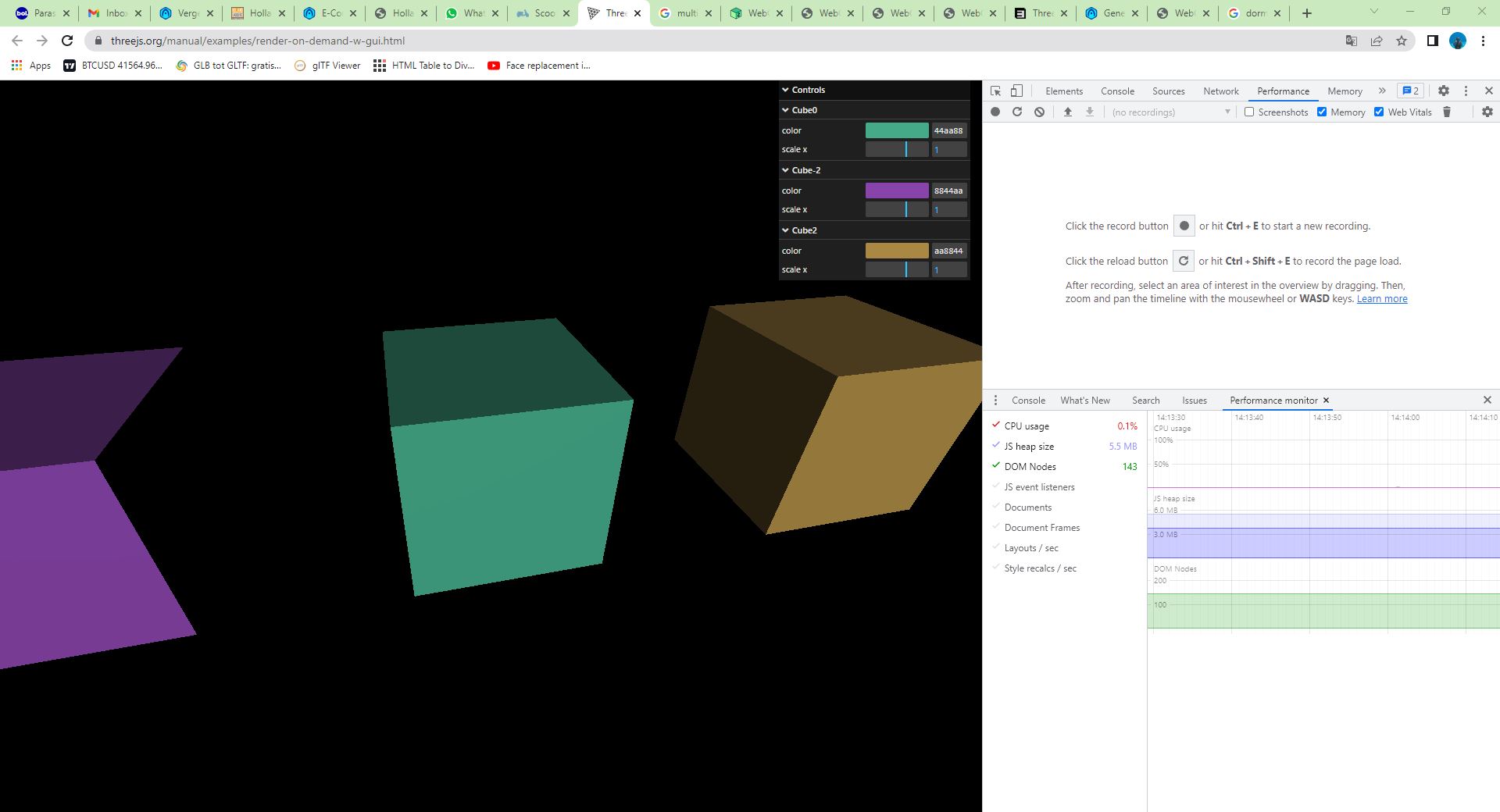This screenshot has height=812, width=1500.
Task: Toggle the browser side panel icon
Action: (1433, 41)
